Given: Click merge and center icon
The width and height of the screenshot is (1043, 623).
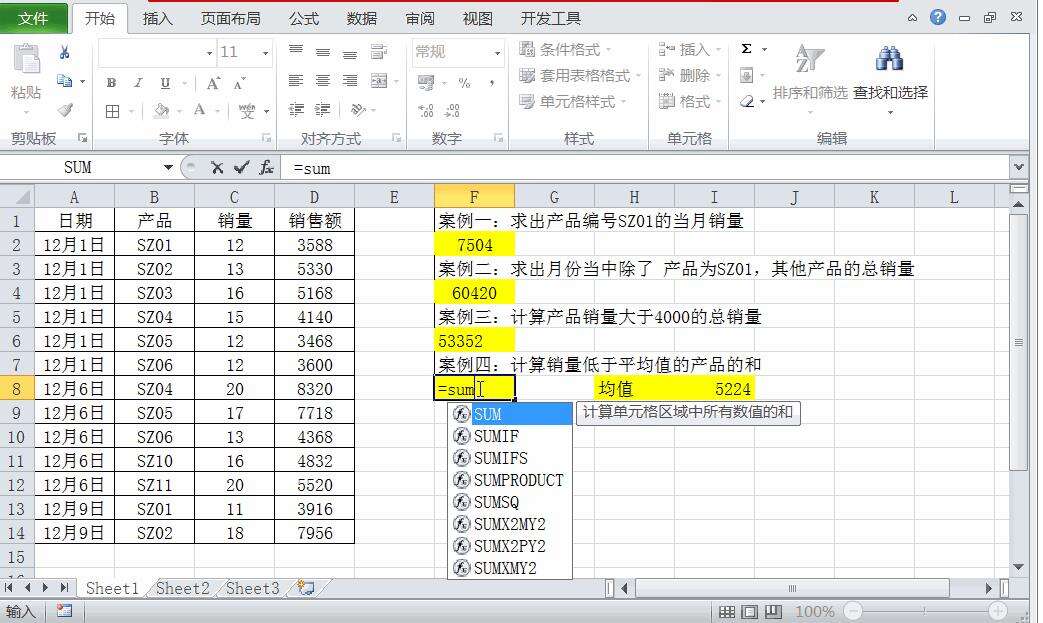Looking at the screenshot, I should tap(378, 80).
